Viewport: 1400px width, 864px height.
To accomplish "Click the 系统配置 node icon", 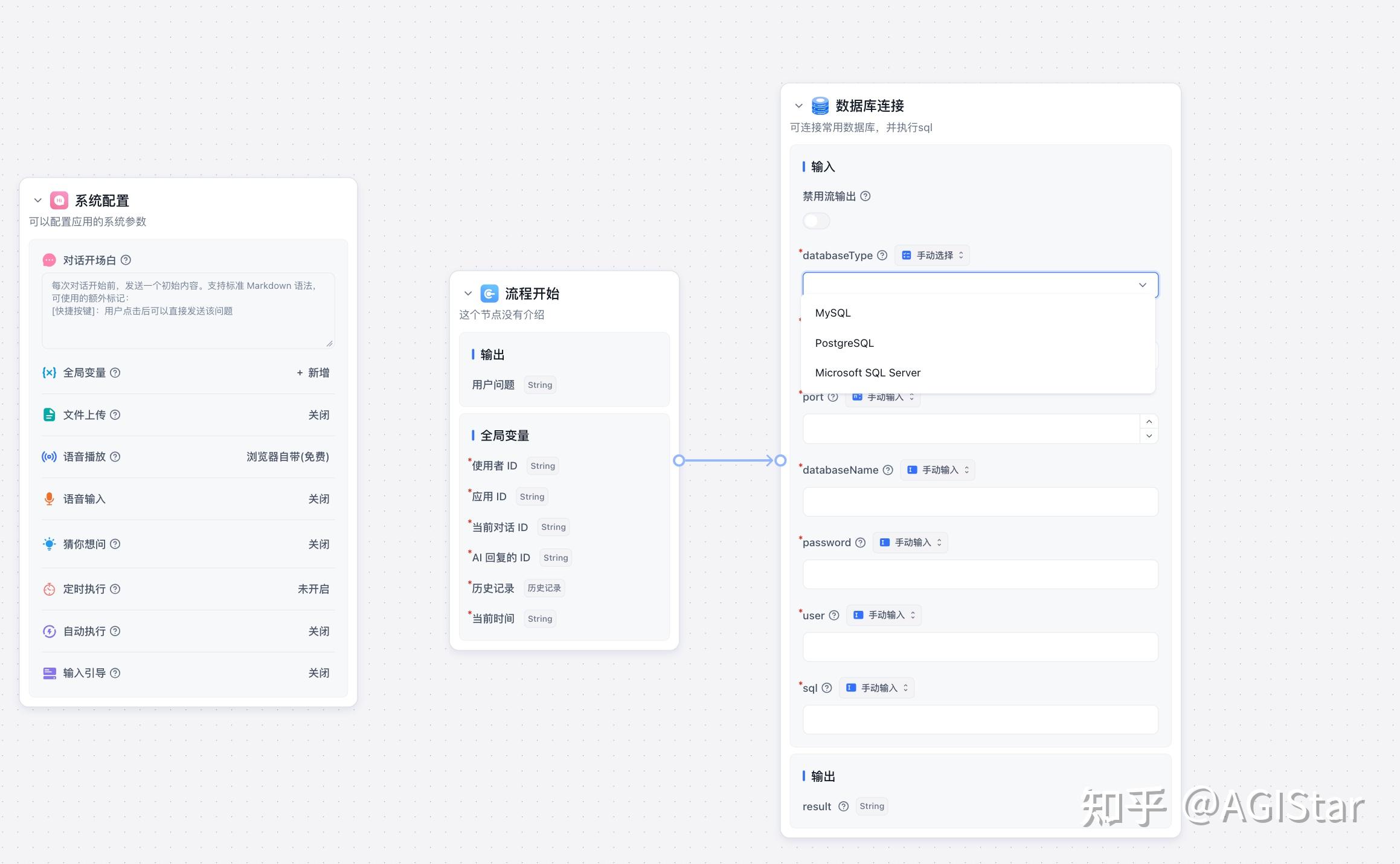I will [59, 200].
